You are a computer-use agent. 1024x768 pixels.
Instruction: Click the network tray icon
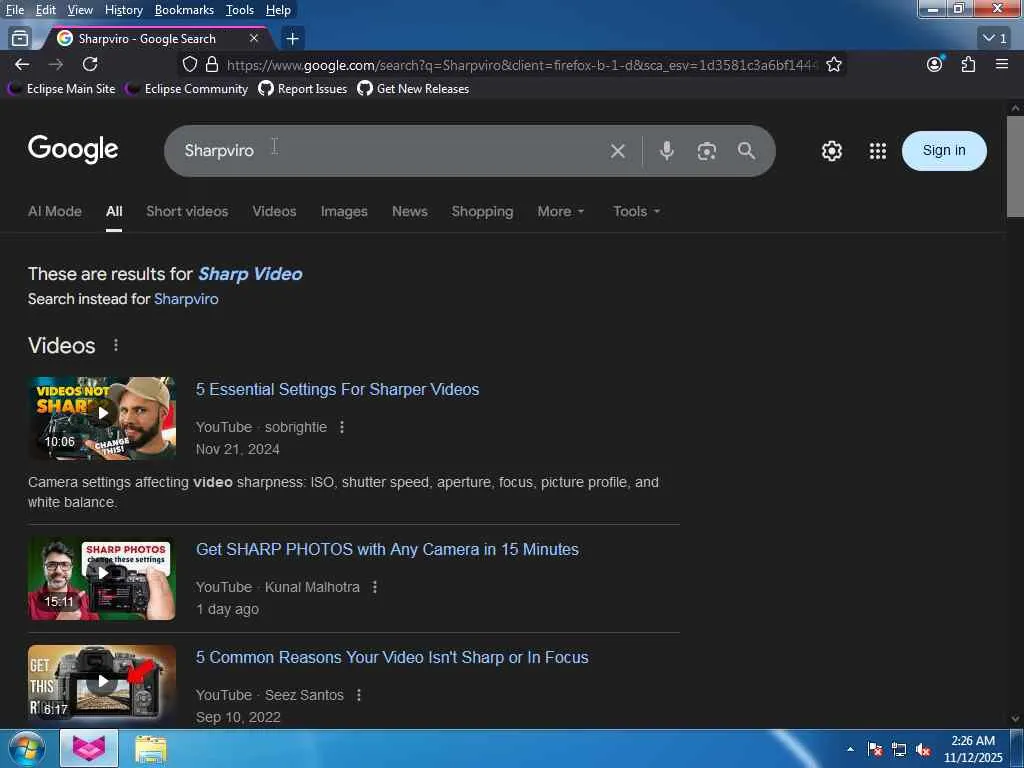point(899,750)
